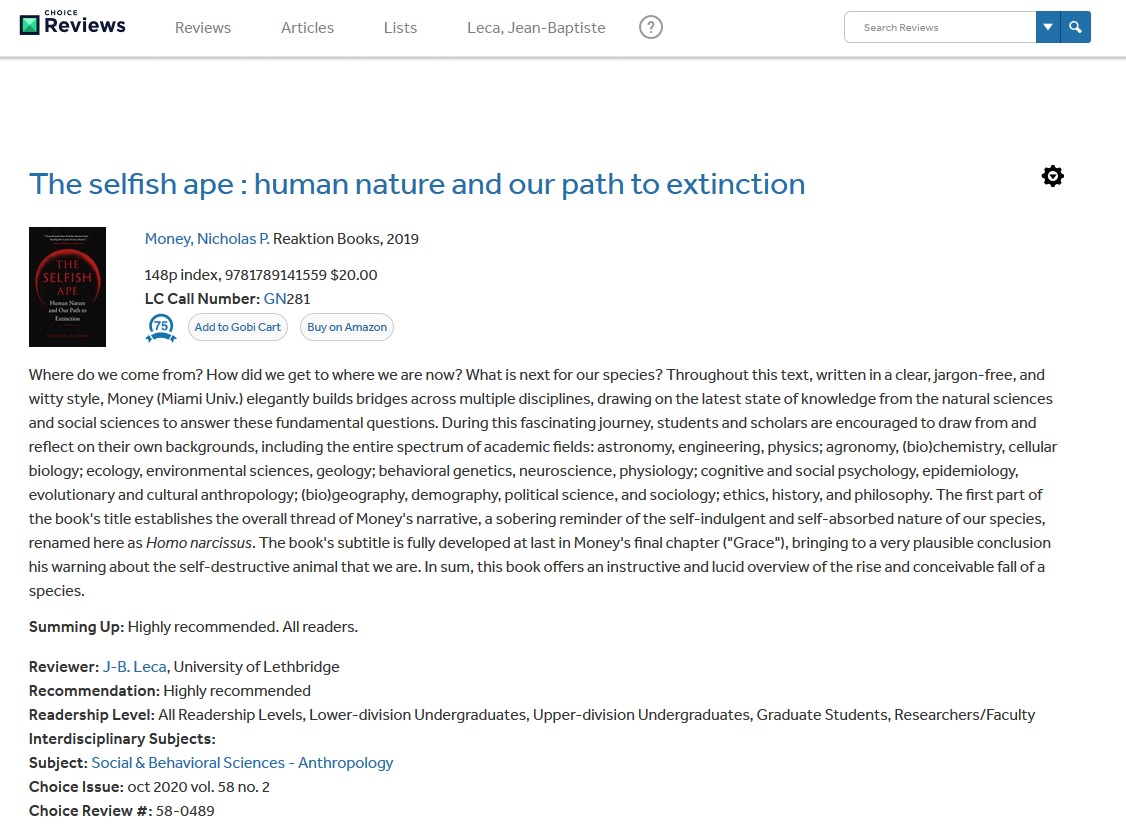Go to the Reviews section

(x=203, y=28)
